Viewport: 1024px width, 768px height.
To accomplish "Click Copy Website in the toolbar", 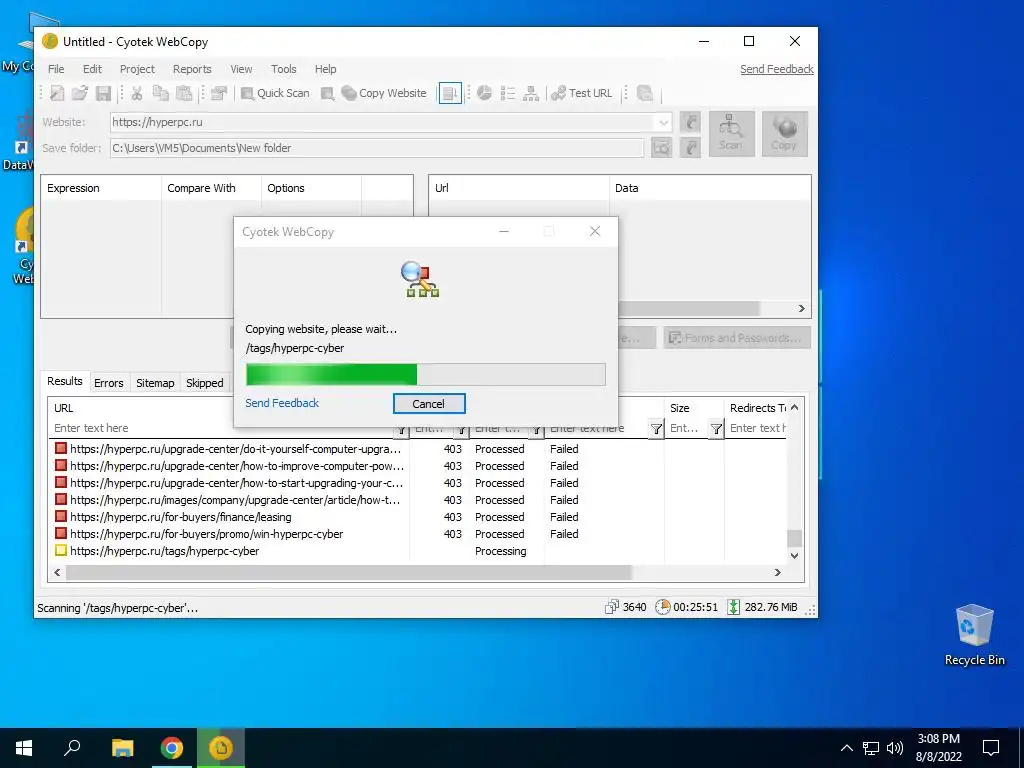I will (x=384, y=93).
